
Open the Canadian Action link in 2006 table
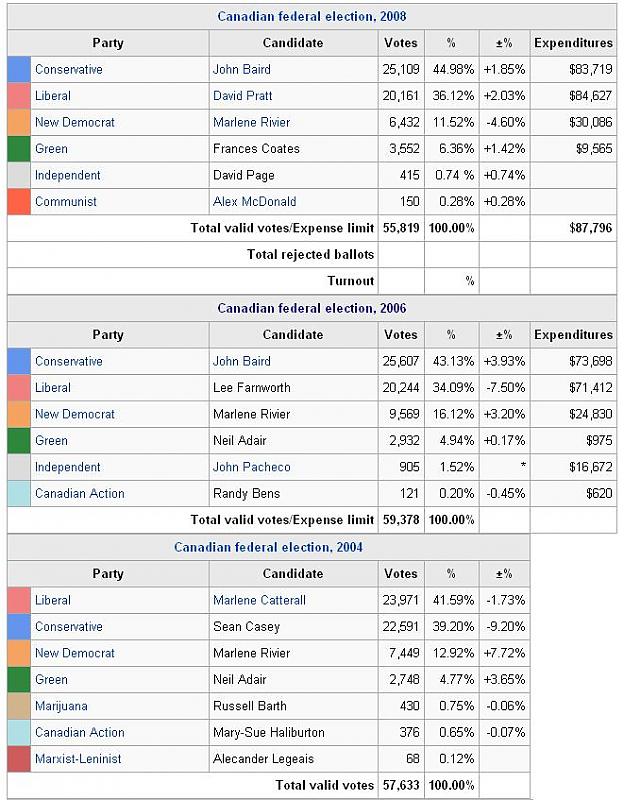coord(80,494)
